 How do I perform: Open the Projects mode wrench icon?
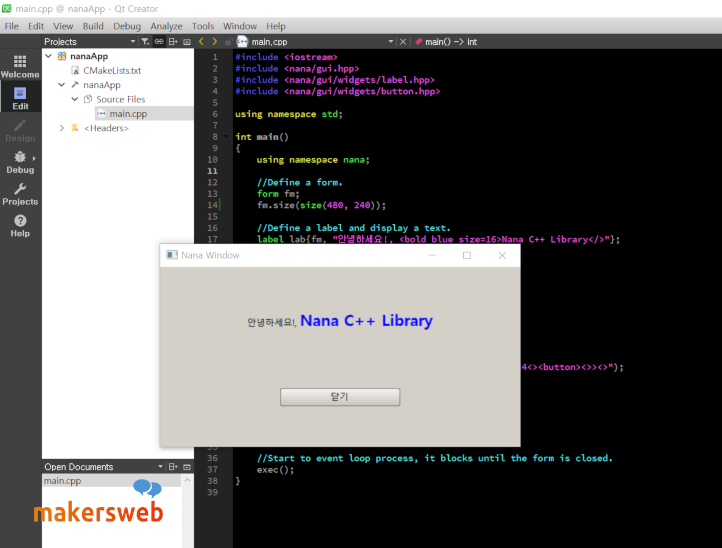(x=20, y=193)
